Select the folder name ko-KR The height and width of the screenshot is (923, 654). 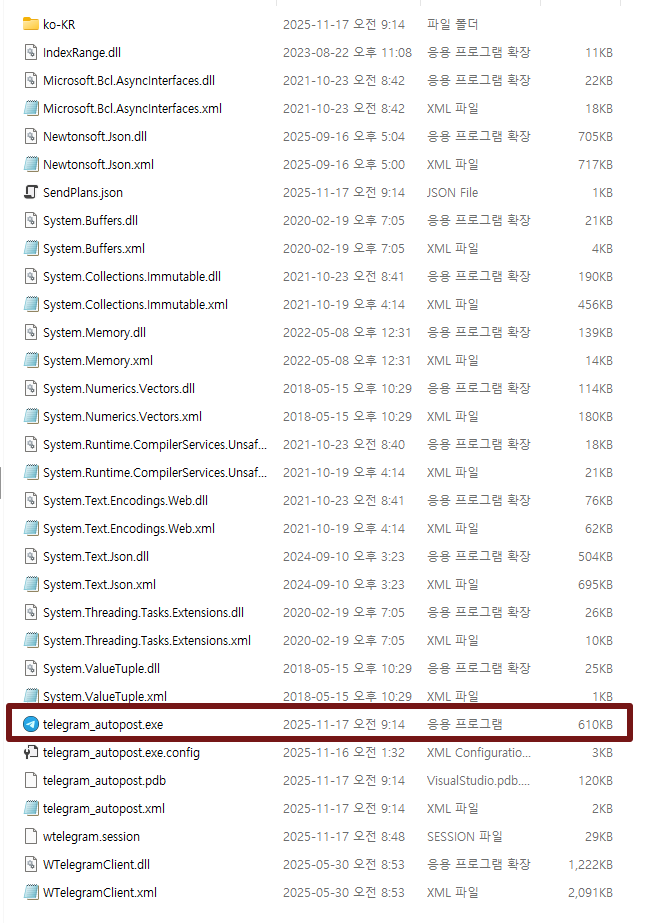[59, 25]
